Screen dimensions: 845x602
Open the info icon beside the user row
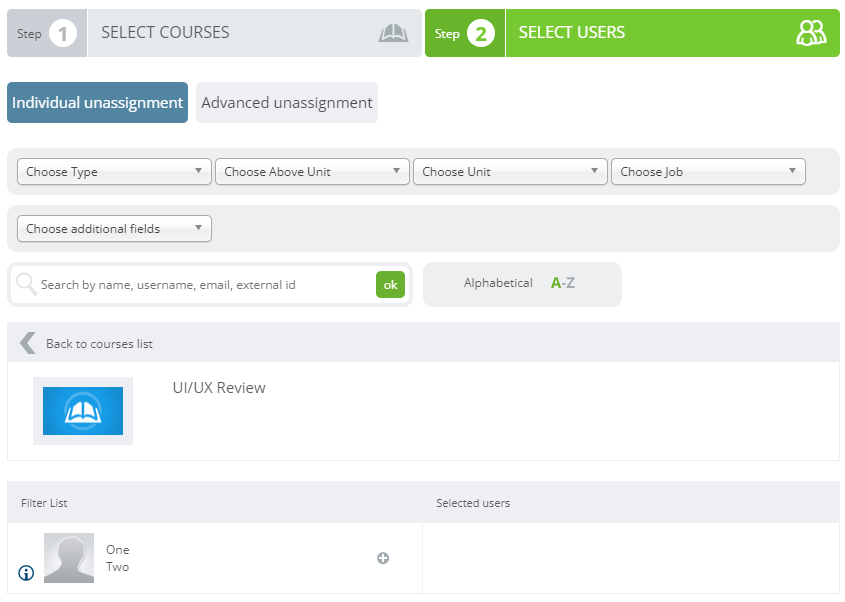[x=25, y=573]
